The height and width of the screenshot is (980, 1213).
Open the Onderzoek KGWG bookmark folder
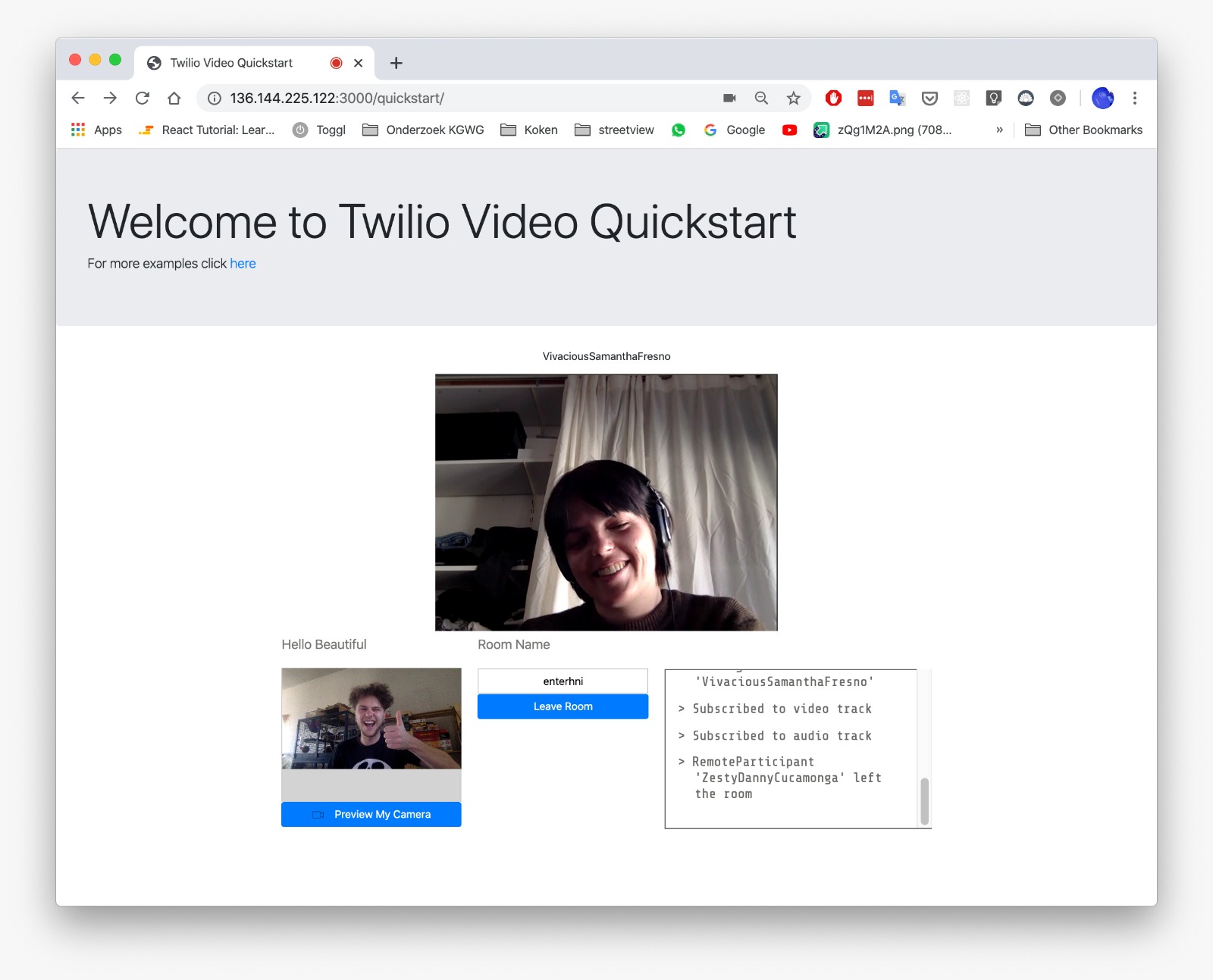[423, 130]
